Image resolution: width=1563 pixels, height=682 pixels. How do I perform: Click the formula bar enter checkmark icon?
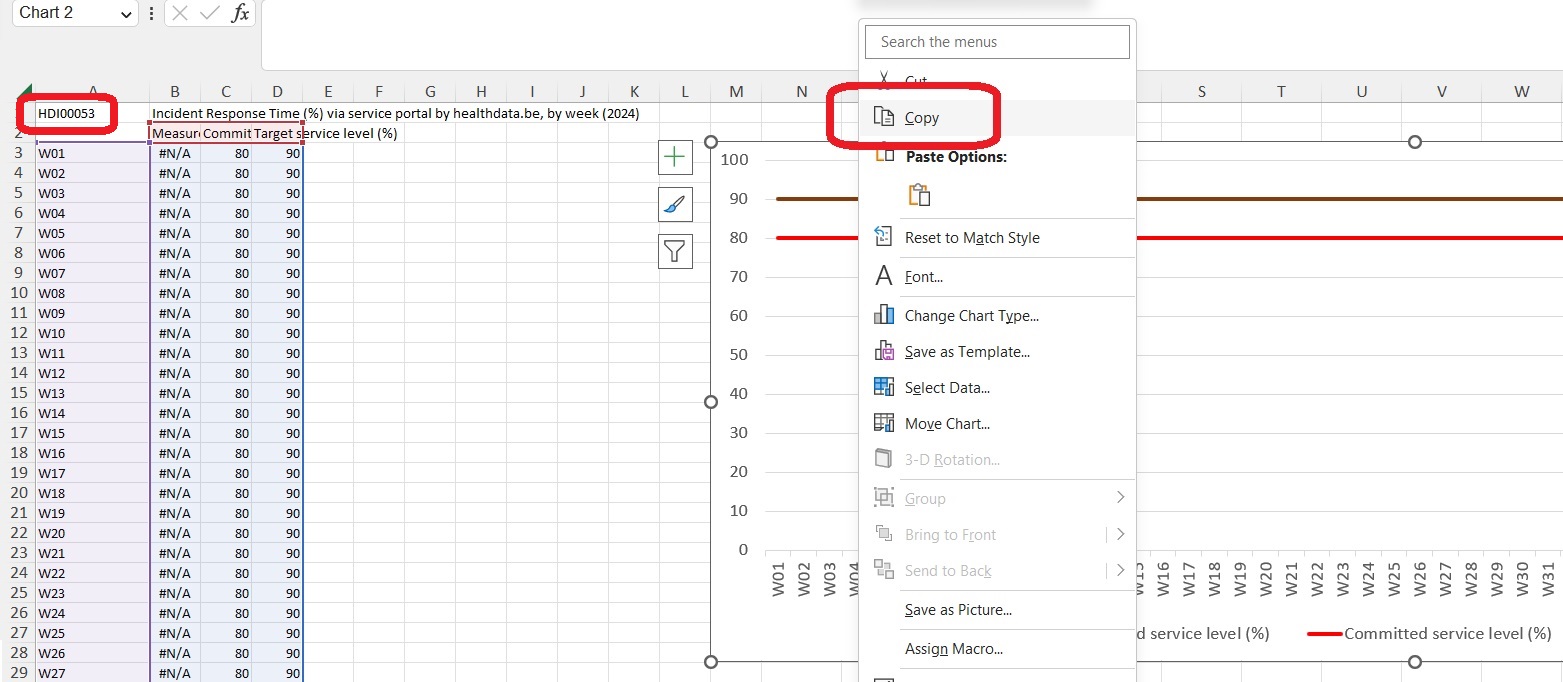pyautogui.click(x=210, y=13)
